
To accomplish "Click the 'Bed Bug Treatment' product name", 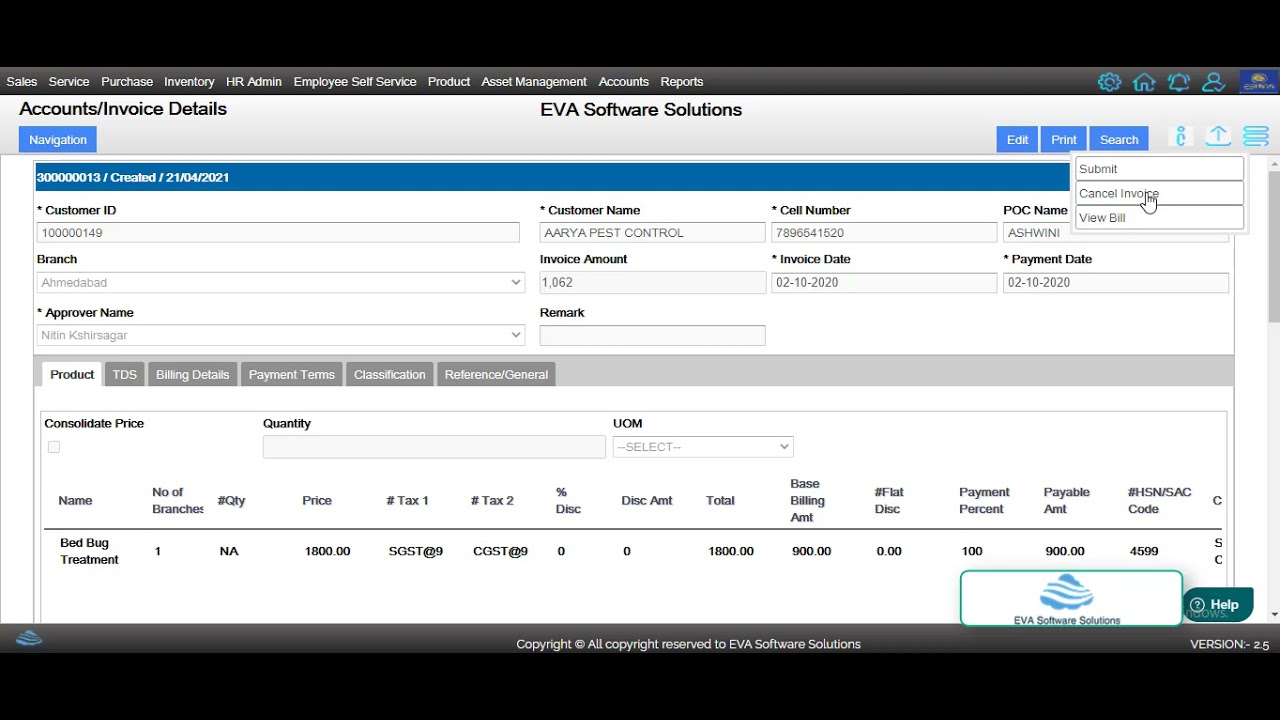I will (x=89, y=551).
